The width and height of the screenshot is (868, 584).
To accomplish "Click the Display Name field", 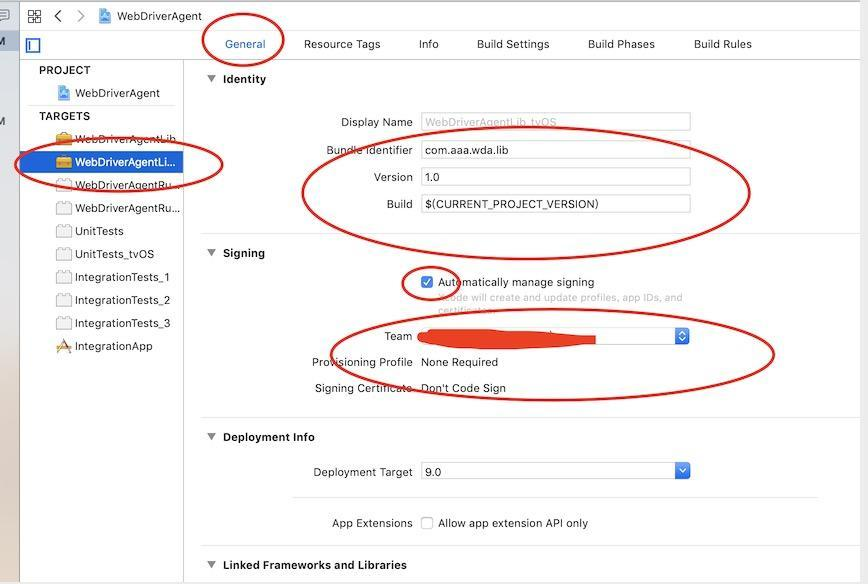I will pyautogui.click(x=555, y=122).
